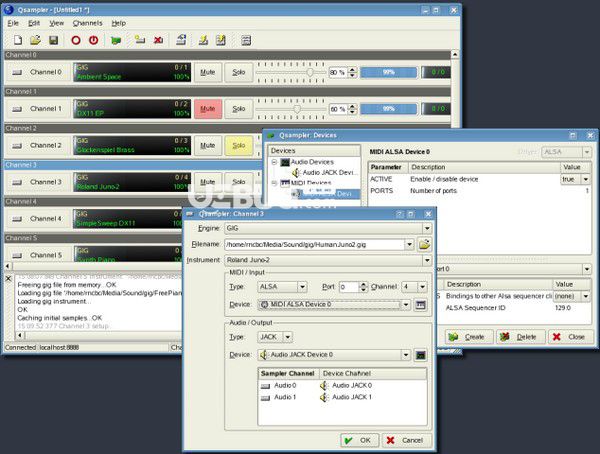This screenshot has width=600, height=454.
Task: Click the Reset all channels toolbar icon
Action: (221, 40)
